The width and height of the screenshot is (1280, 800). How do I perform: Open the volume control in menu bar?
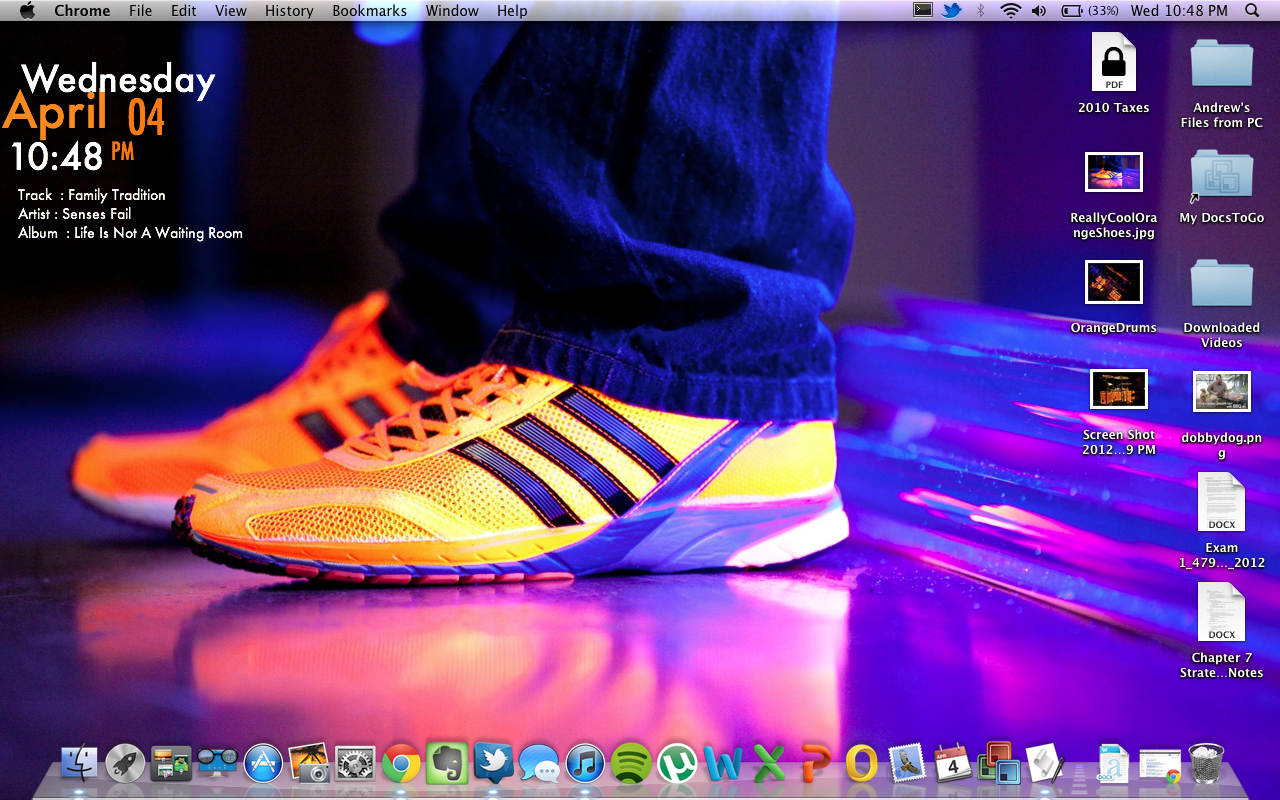[1039, 11]
